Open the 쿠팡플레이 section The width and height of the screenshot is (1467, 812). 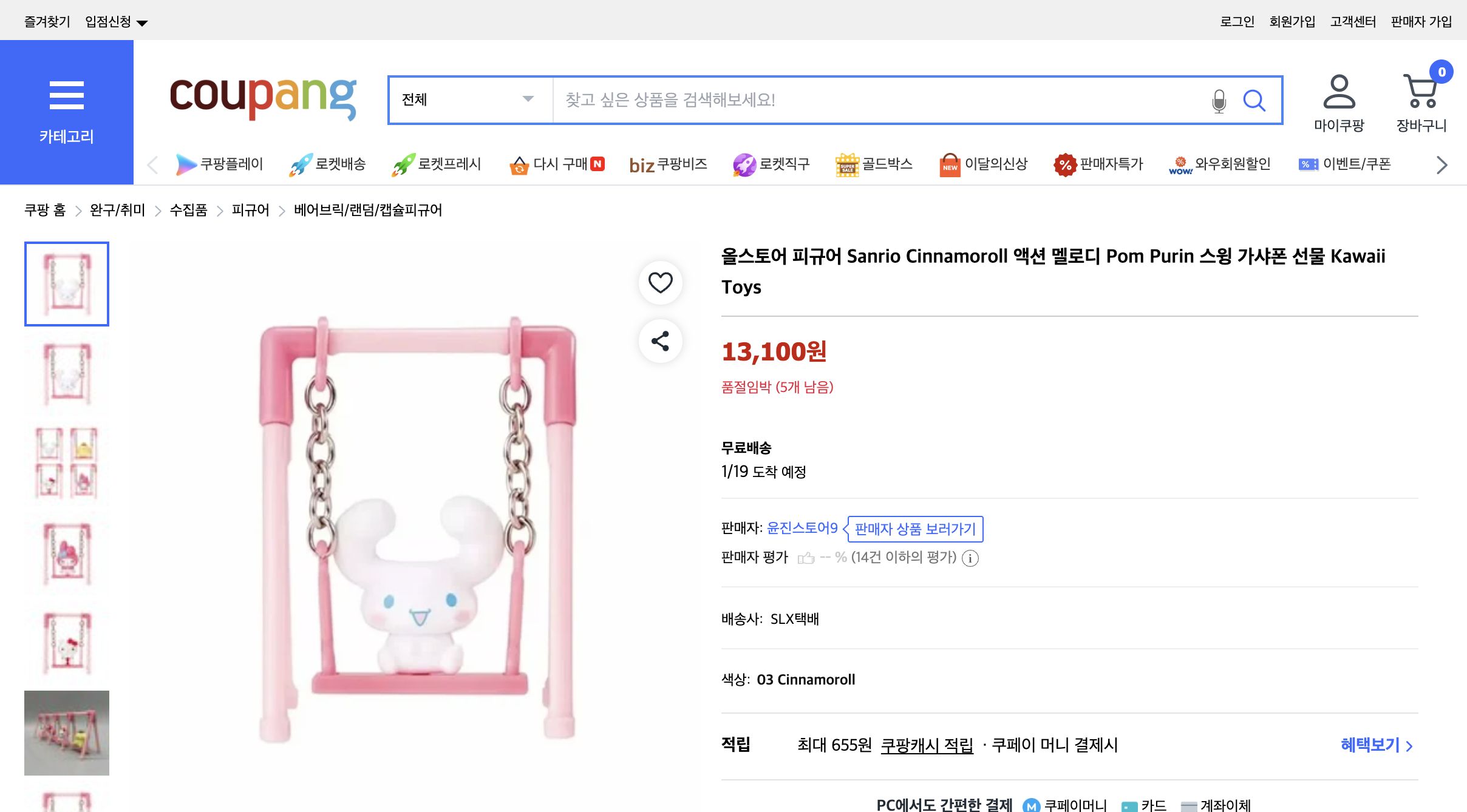185,164
